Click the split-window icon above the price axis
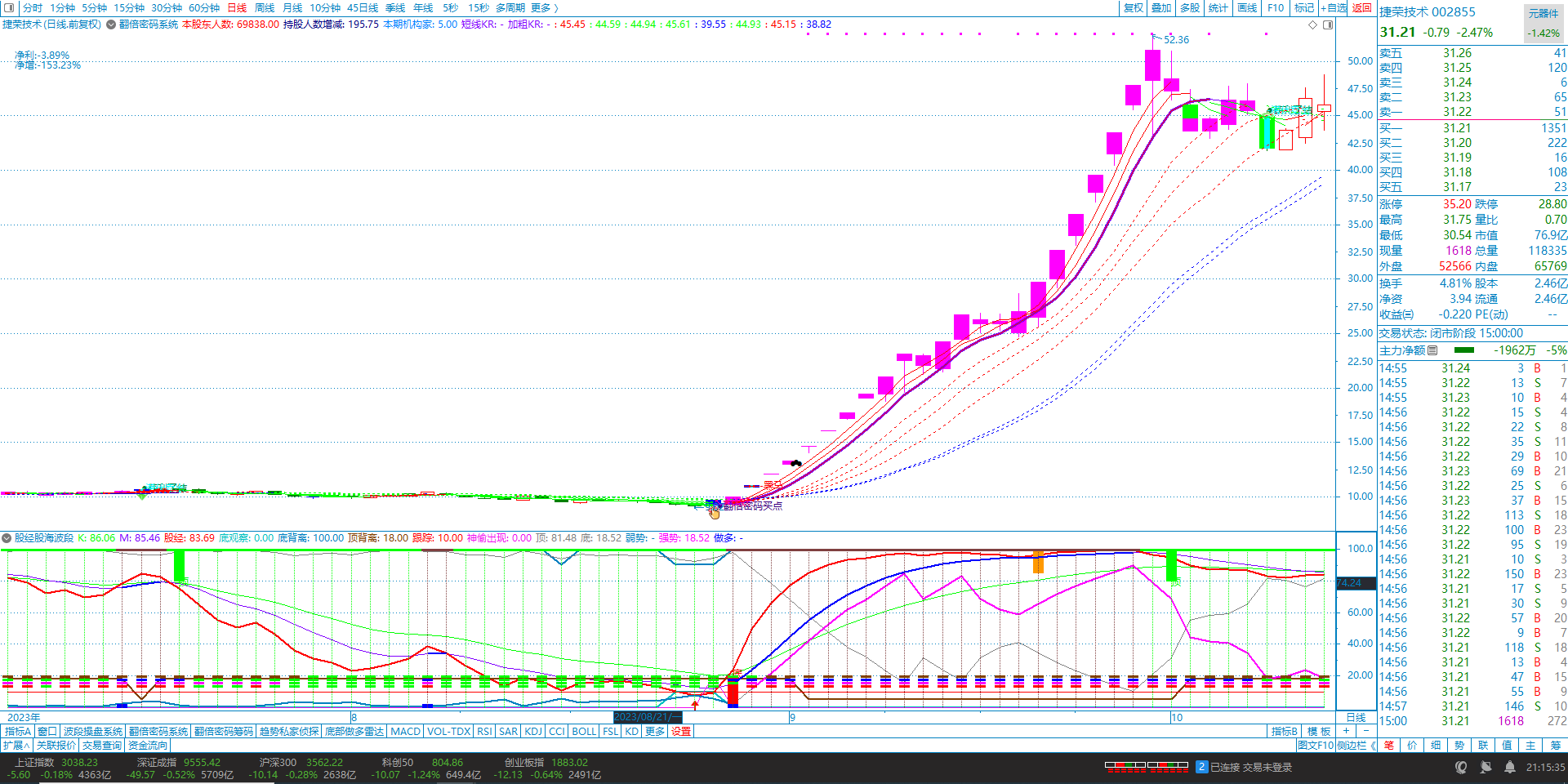Viewport: 1568px width, 784px height. tap(1328, 24)
